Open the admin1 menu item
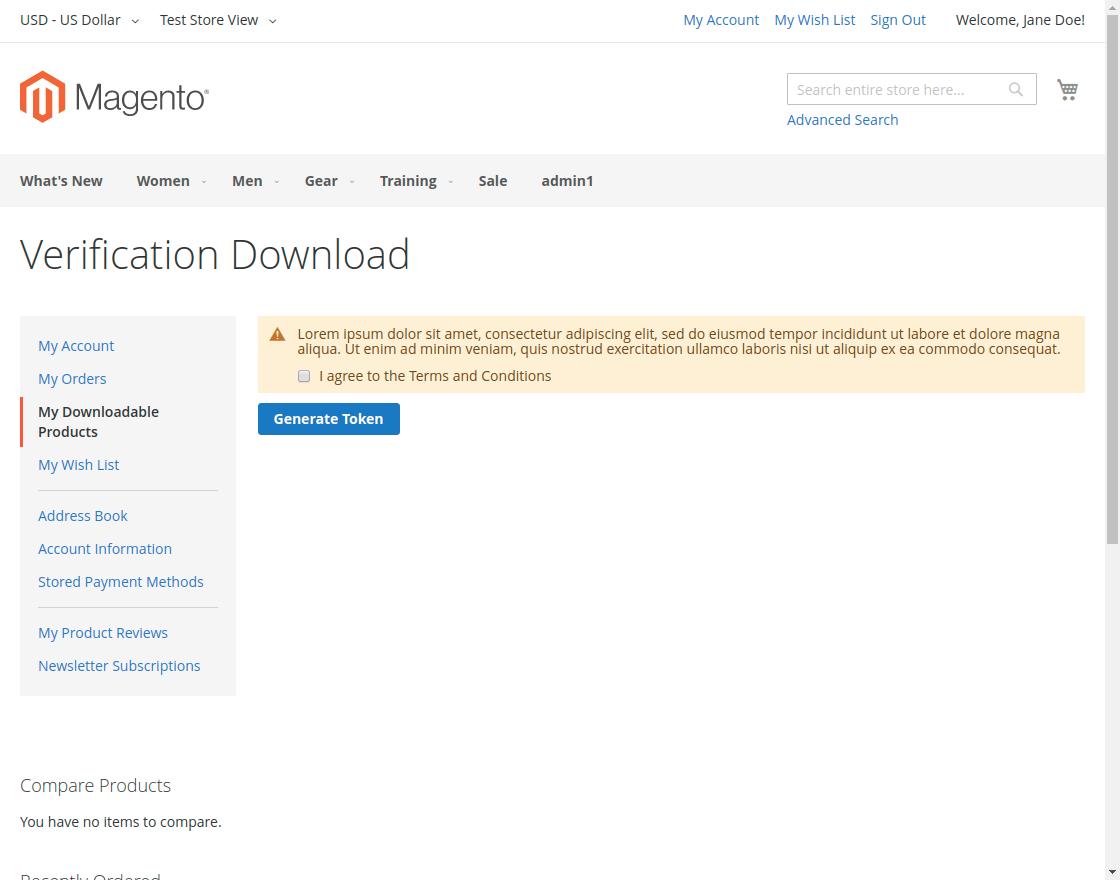The width and height of the screenshot is (1120, 880). coord(567,181)
